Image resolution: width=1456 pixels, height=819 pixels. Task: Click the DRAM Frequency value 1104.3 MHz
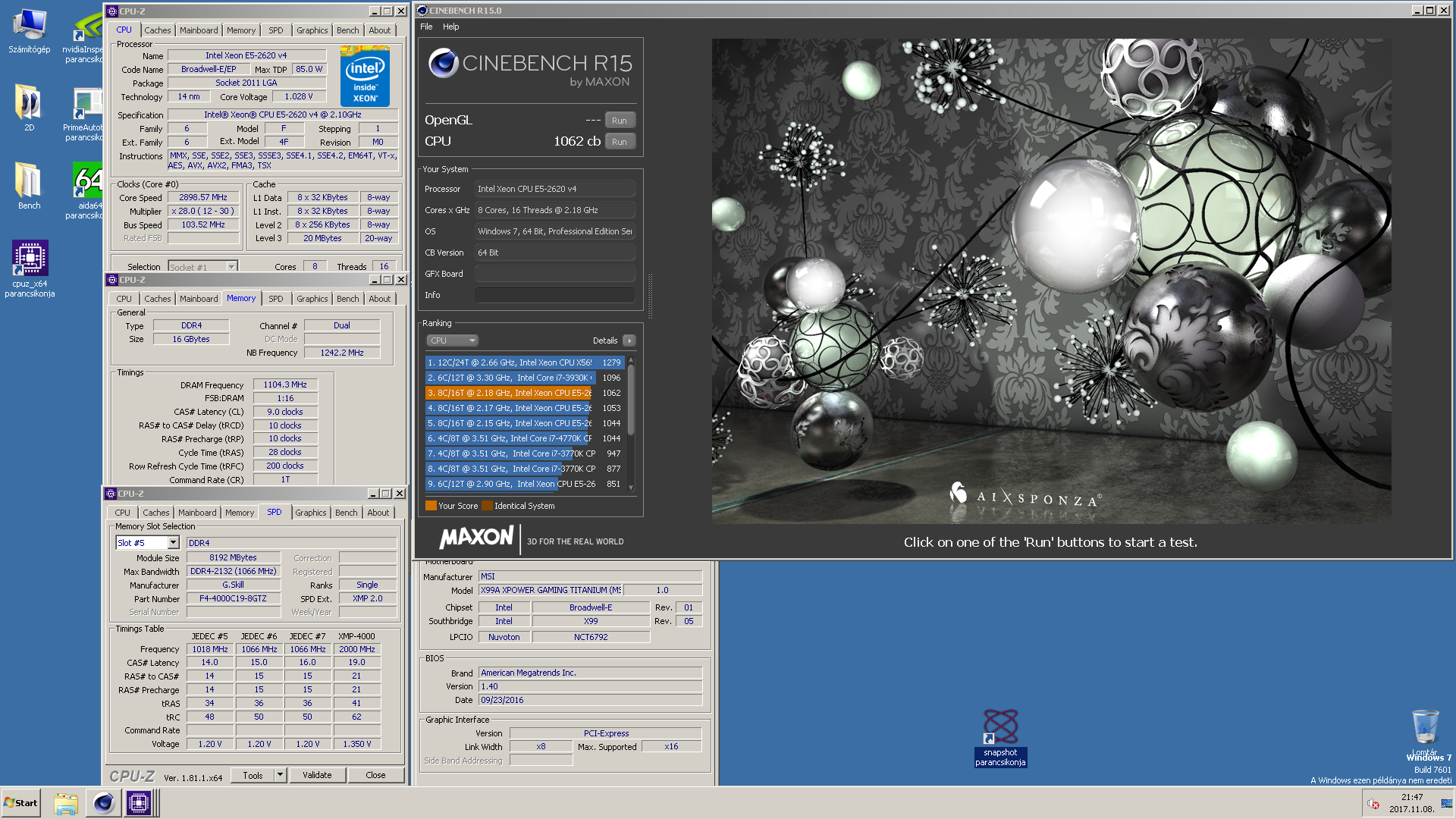click(x=285, y=384)
